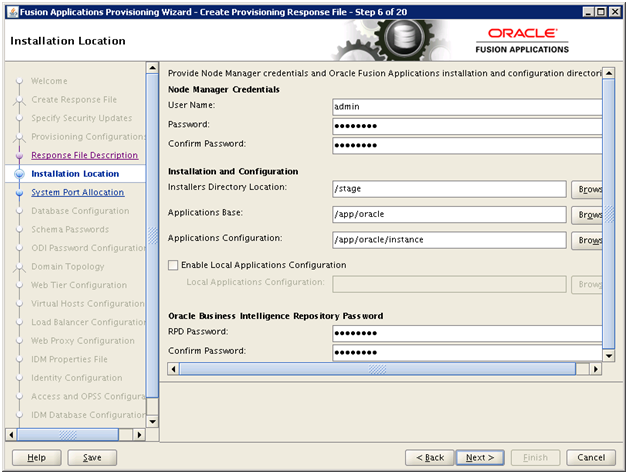Screen dimensions: 628x474
Task: Focus the Node Manager User Name field
Action: point(467,107)
